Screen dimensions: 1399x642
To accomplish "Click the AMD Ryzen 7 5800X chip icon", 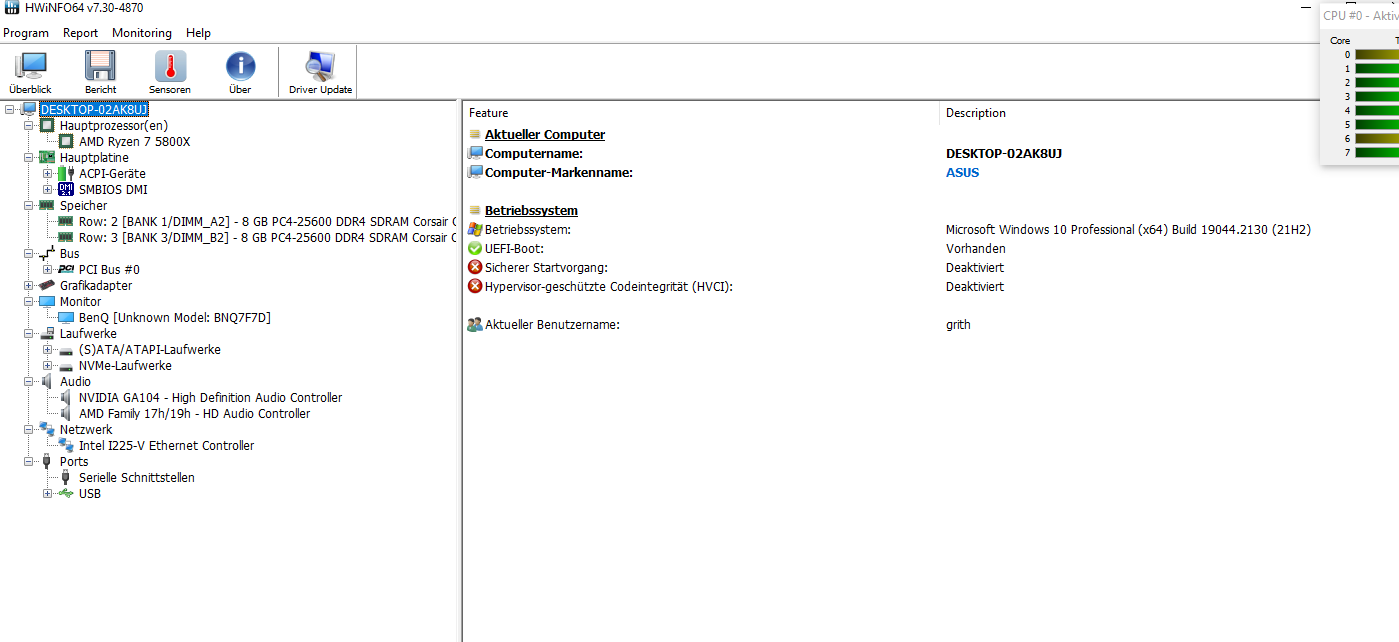I will click(x=66, y=141).
